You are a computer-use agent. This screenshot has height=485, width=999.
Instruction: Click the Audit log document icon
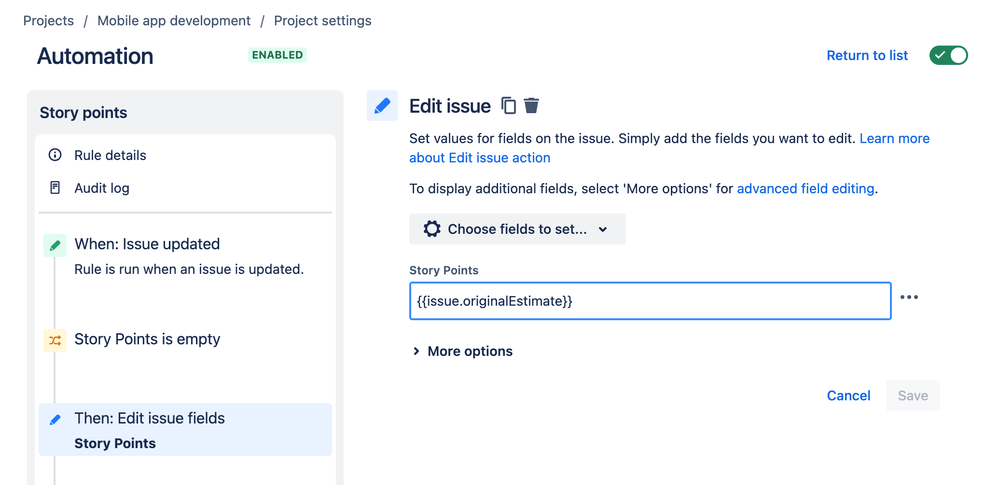tap(55, 188)
